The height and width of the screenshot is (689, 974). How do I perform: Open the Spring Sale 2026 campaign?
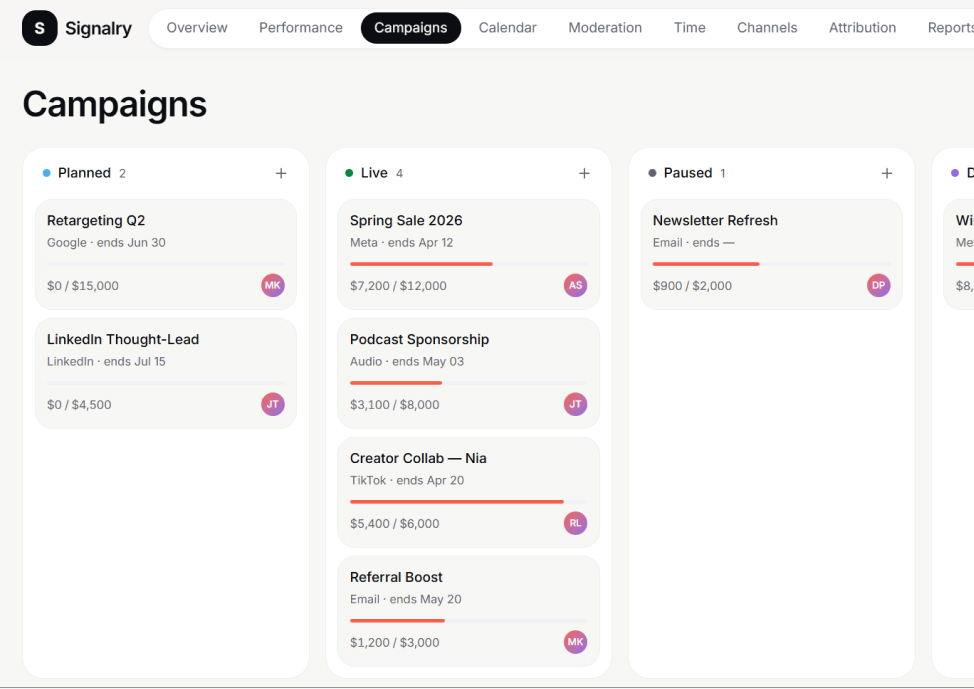pos(468,255)
